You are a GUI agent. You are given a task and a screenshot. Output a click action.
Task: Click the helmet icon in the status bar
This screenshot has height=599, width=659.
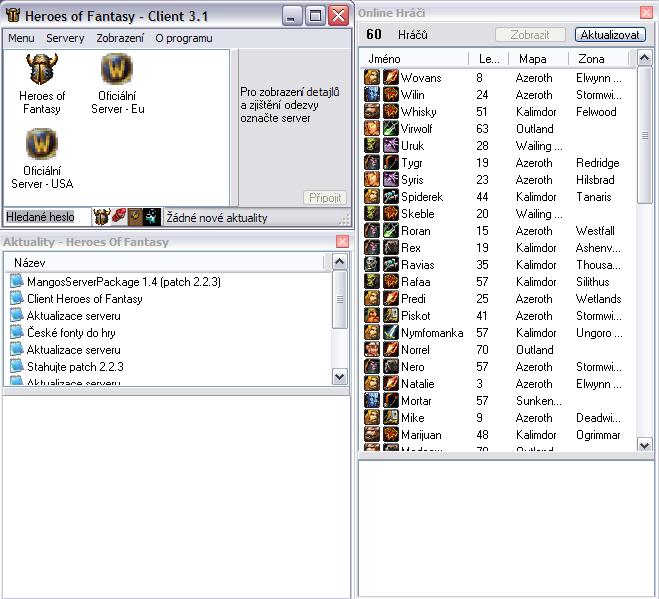point(101,217)
